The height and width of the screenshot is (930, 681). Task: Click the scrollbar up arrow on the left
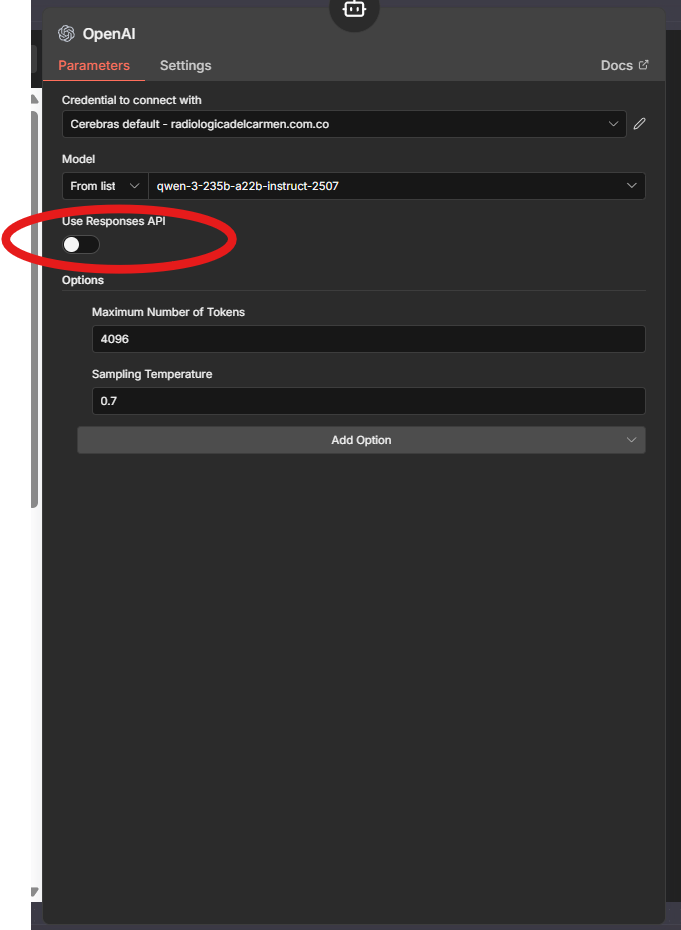pyautogui.click(x=34, y=99)
